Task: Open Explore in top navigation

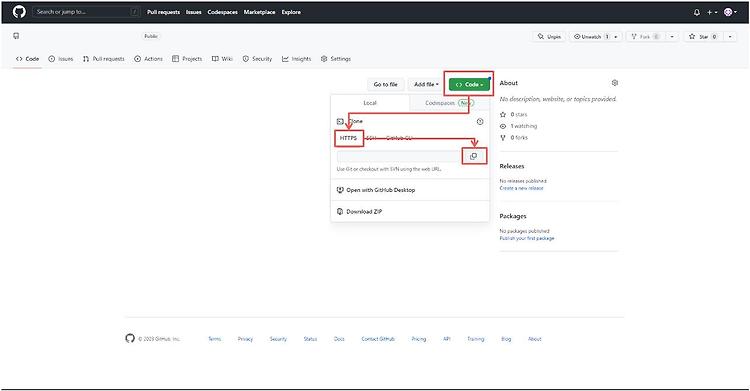Action: 291,12
